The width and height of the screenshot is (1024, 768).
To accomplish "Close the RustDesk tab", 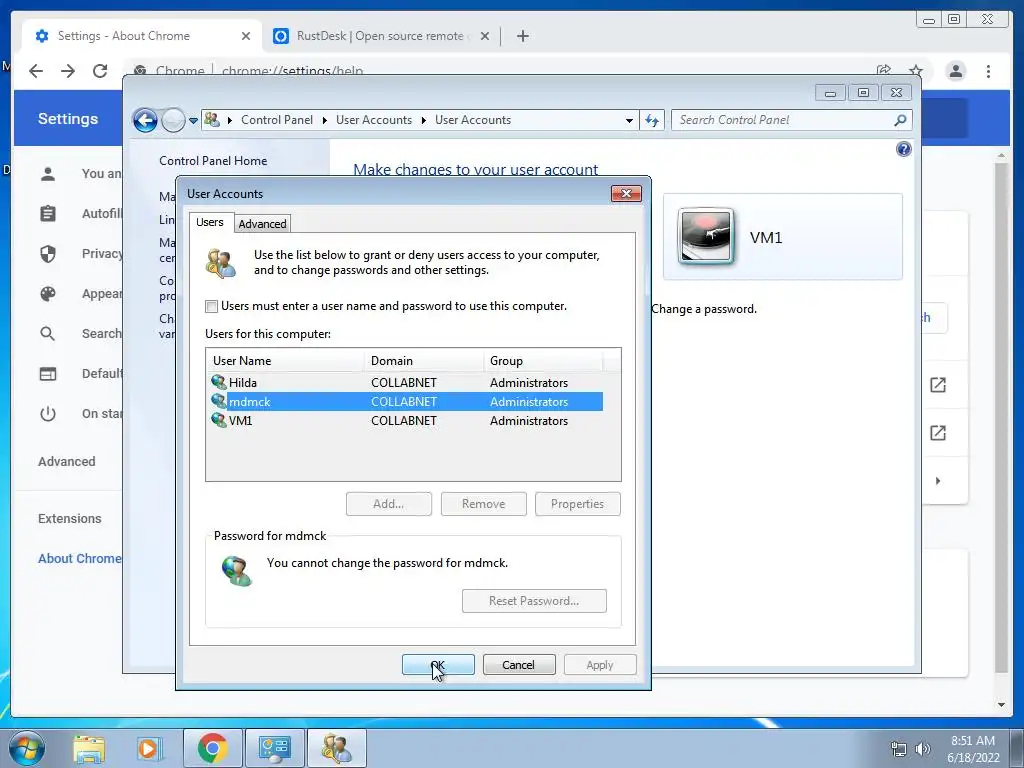I will pyautogui.click(x=485, y=36).
